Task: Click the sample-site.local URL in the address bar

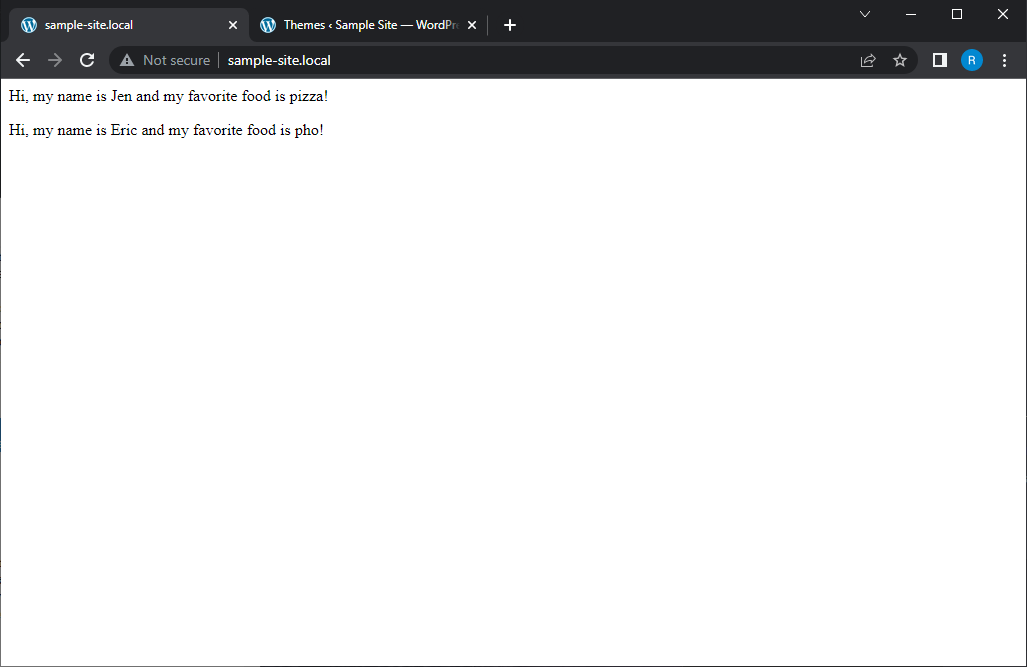Action: point(279,60)
